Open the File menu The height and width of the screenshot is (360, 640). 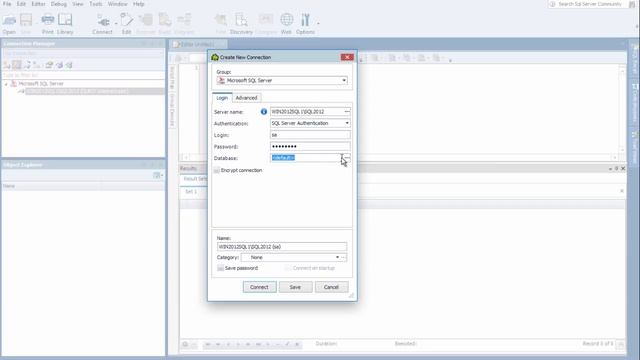7,4
